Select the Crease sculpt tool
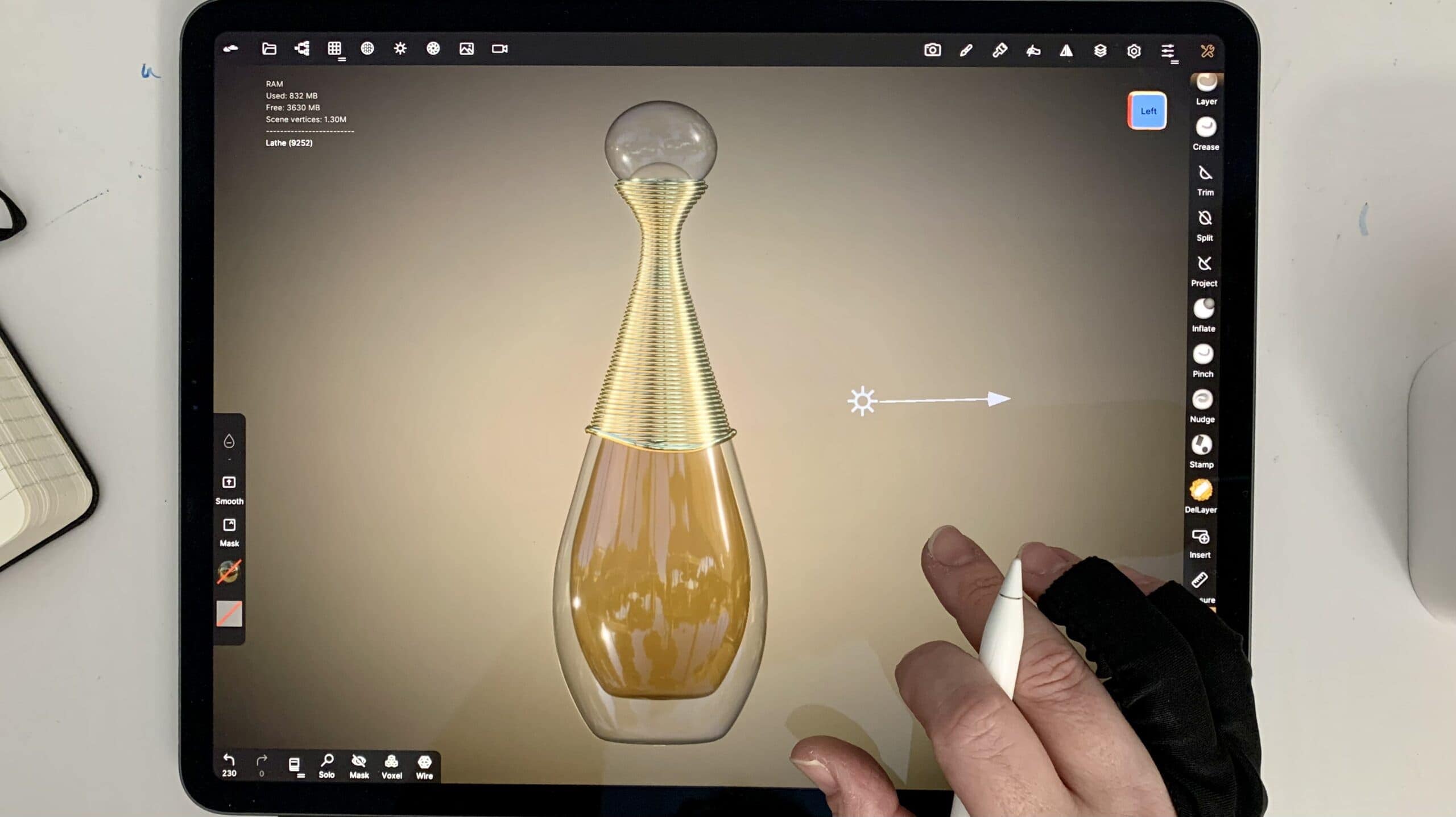 tap(1205, 128)
